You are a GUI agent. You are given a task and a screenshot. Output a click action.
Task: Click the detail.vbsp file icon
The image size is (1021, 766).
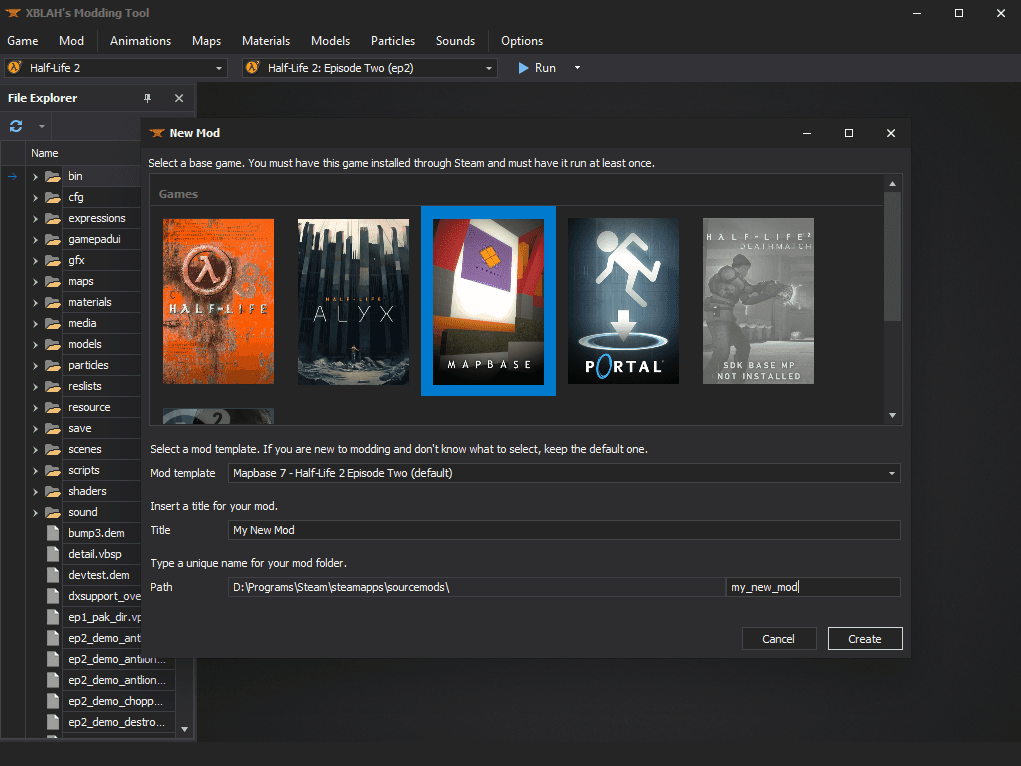point(53,554)
